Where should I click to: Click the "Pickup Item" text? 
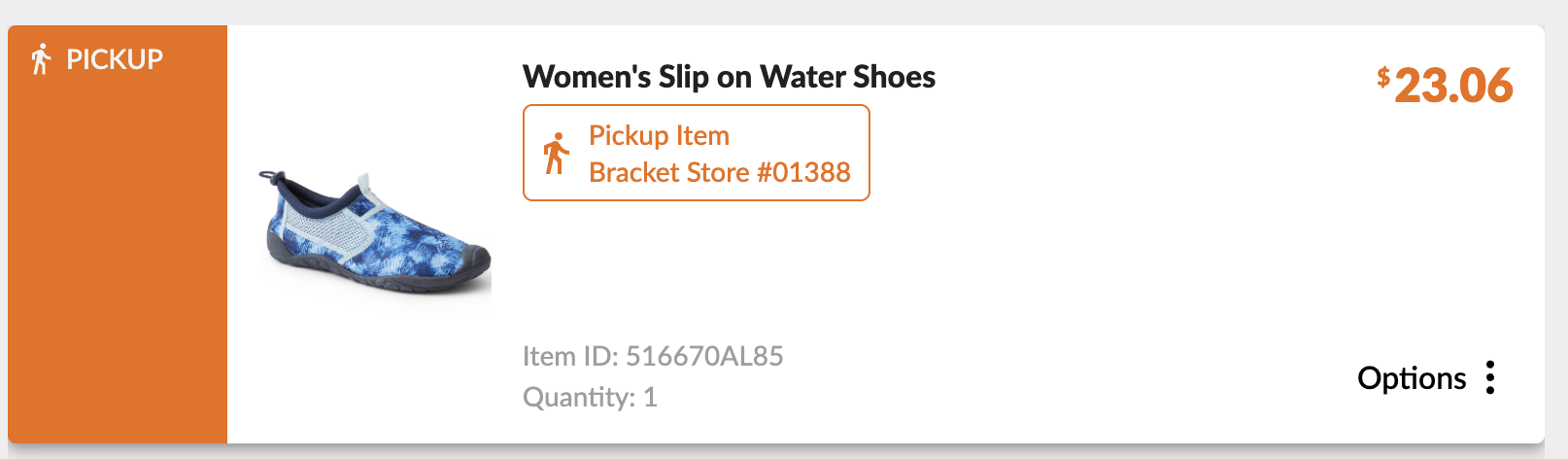tap(659, 135)
